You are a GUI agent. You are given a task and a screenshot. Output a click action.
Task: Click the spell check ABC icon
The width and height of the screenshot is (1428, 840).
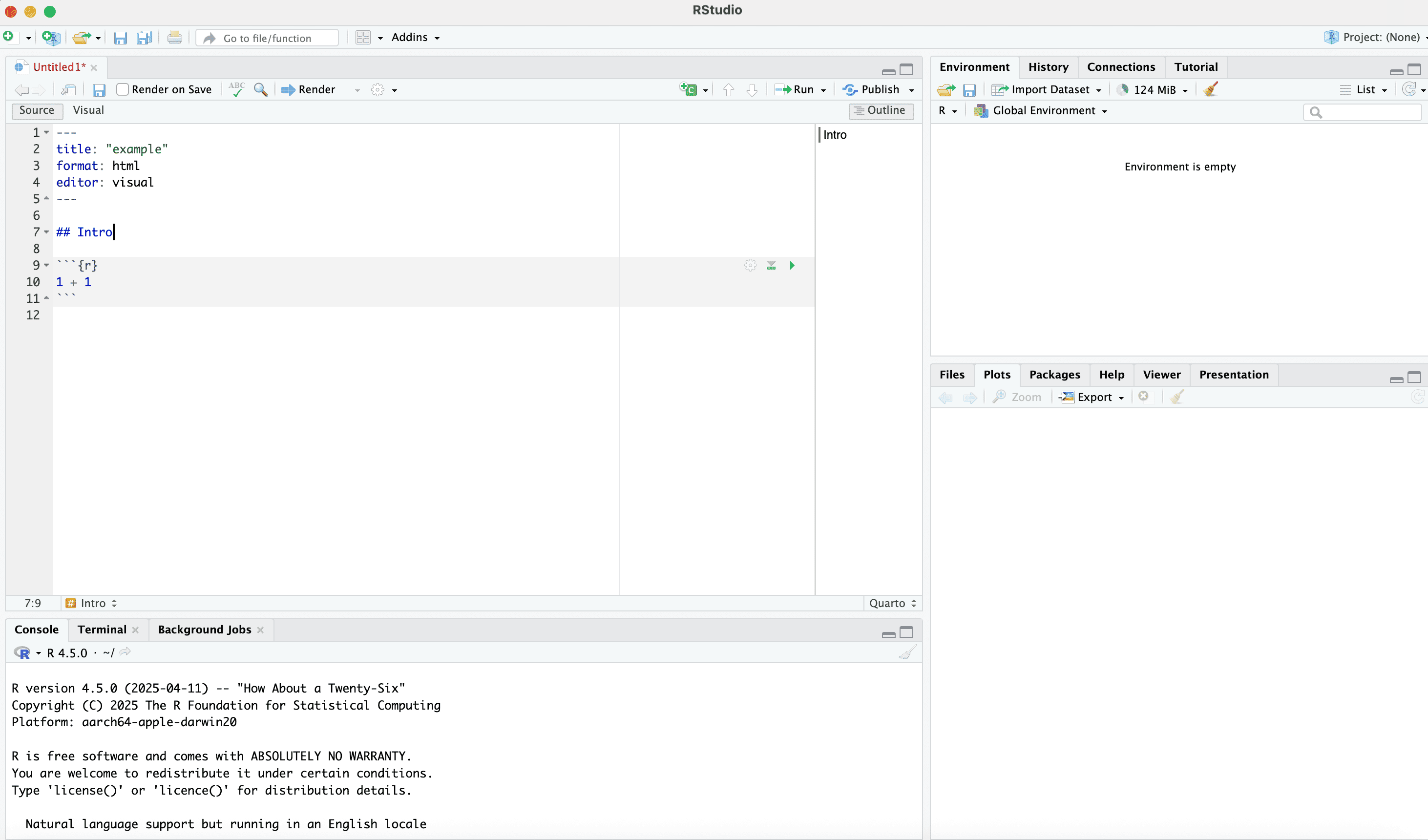(237, 89)
